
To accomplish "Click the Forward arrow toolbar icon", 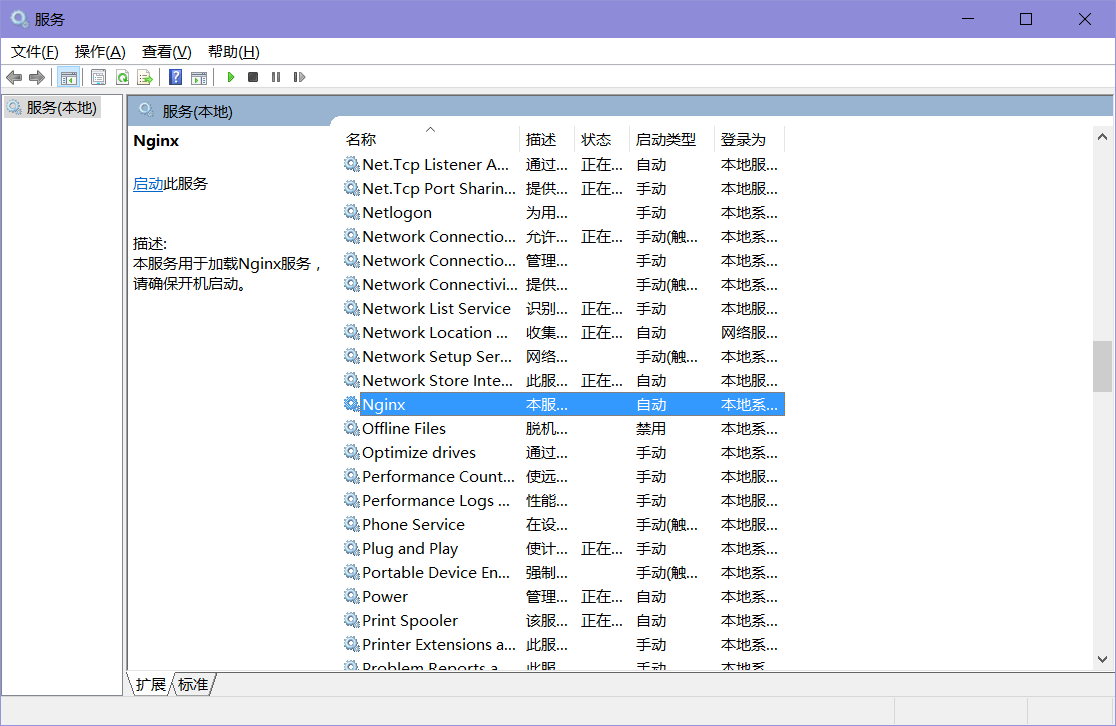I will (37, 77).
